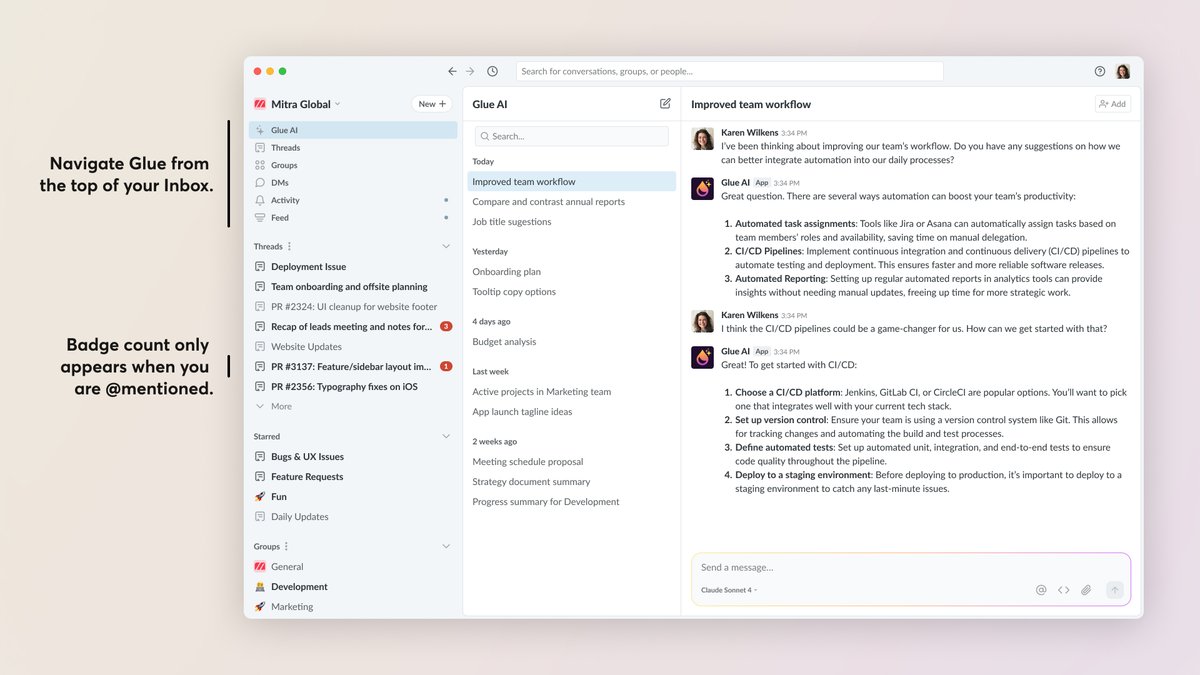Select Progress summary for Development chat
This screenshot has height=675, width=1200.
point(572,502)
